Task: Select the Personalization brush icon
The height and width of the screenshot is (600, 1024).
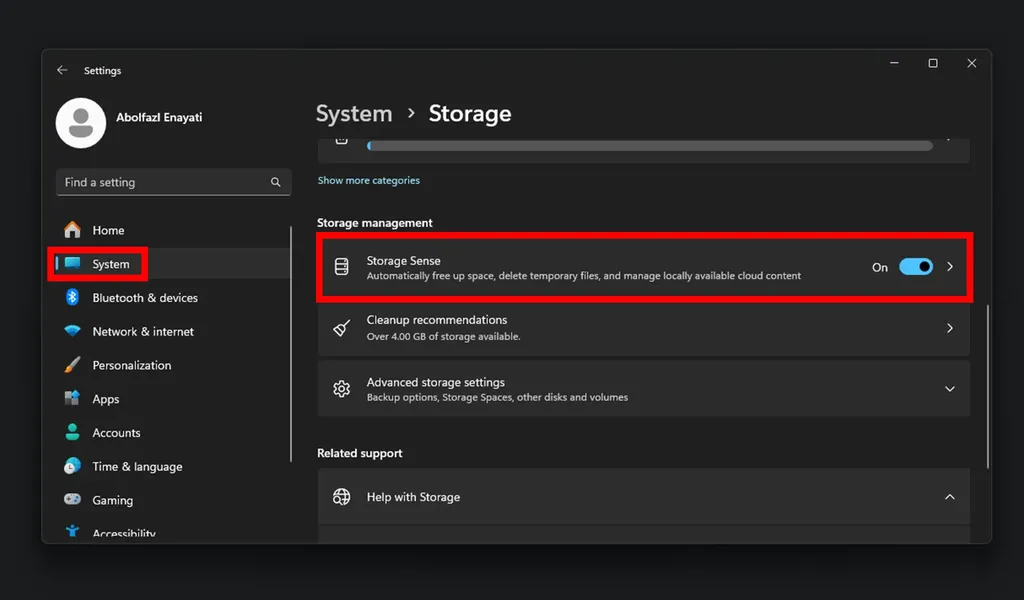Action: tap(71, 365)
